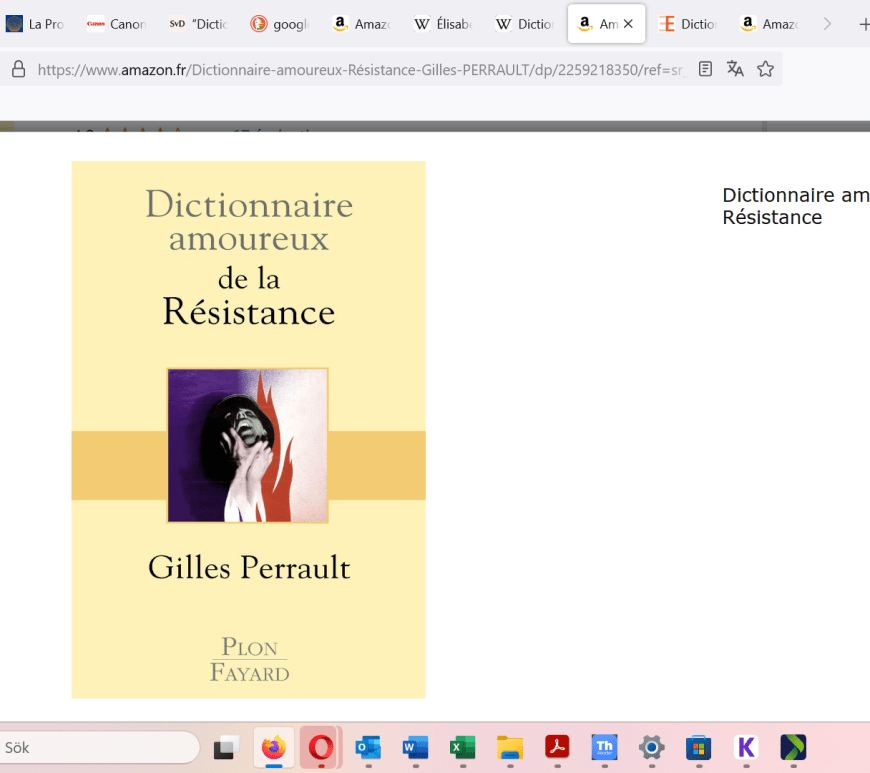Select the Canon tab

click(x=116, y=24)
